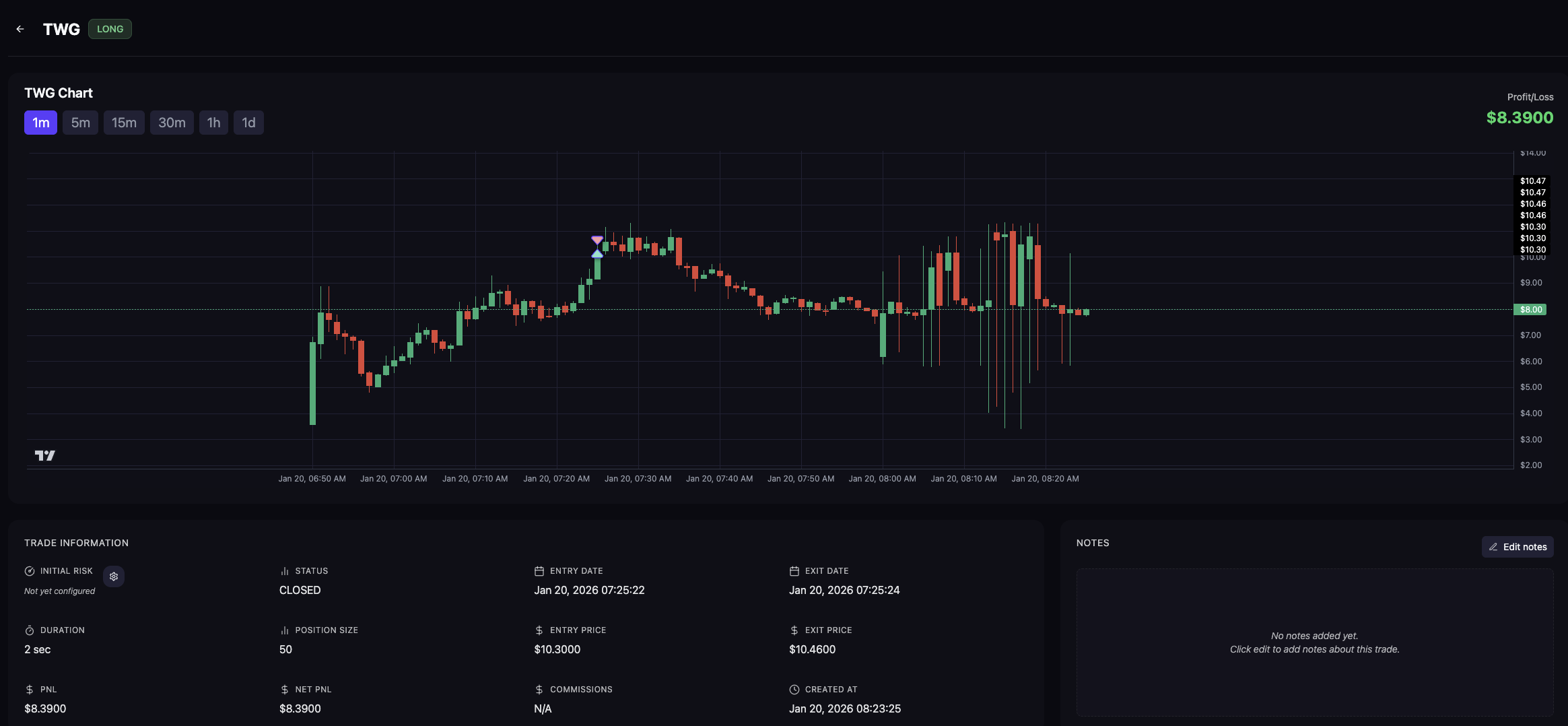Viewport: 1568px width, 726px height.
Task: Click the blue entry marker triangle
Action: [x=597, y=254]
